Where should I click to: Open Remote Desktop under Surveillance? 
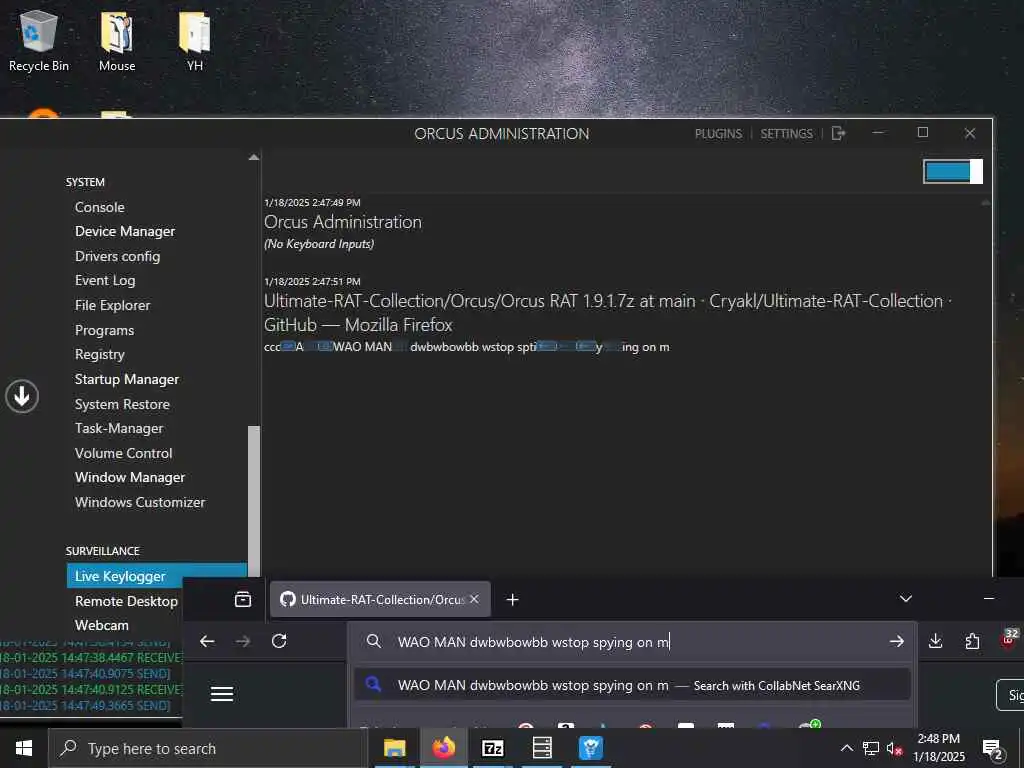pyautogui.click(x=126, y=601)
